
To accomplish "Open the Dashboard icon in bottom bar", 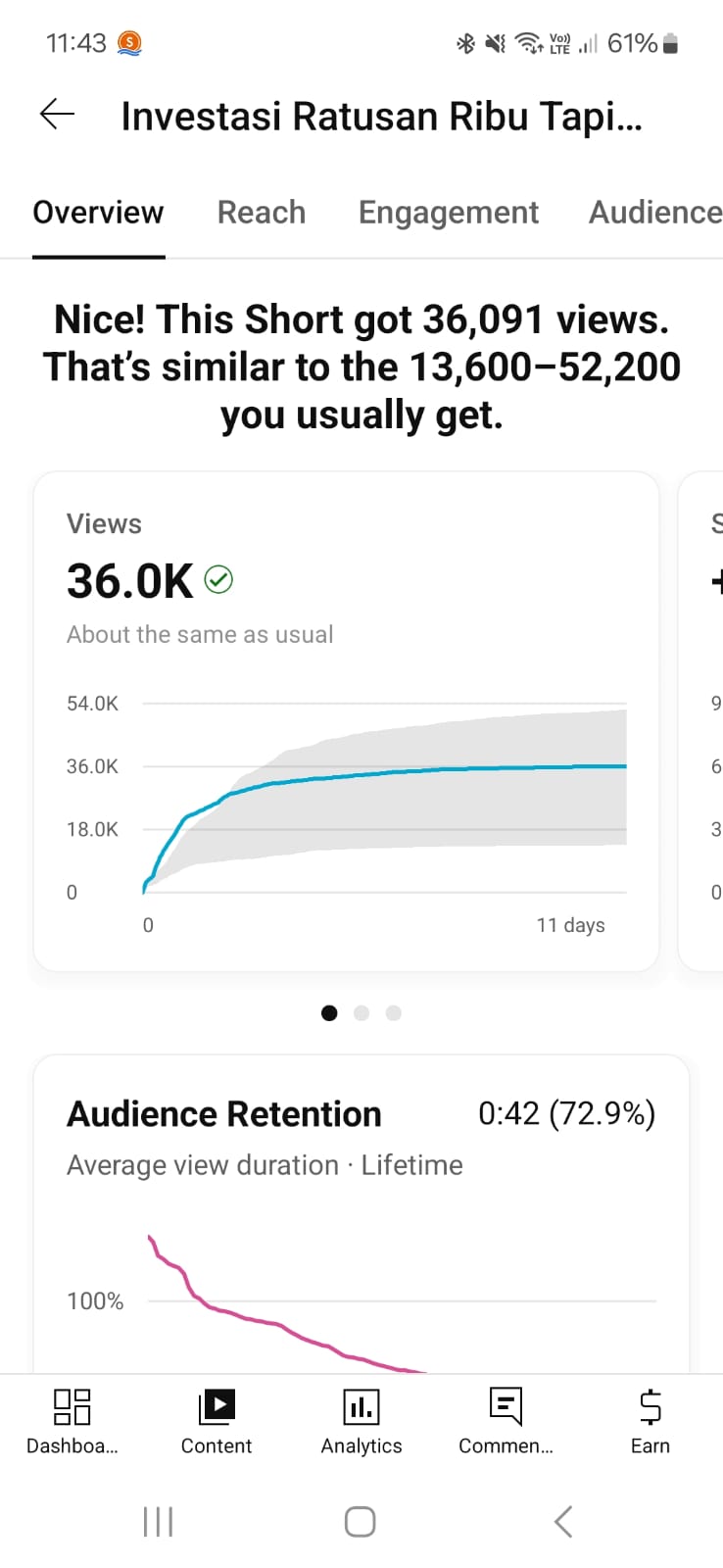I will click(x=72, y=1407).
